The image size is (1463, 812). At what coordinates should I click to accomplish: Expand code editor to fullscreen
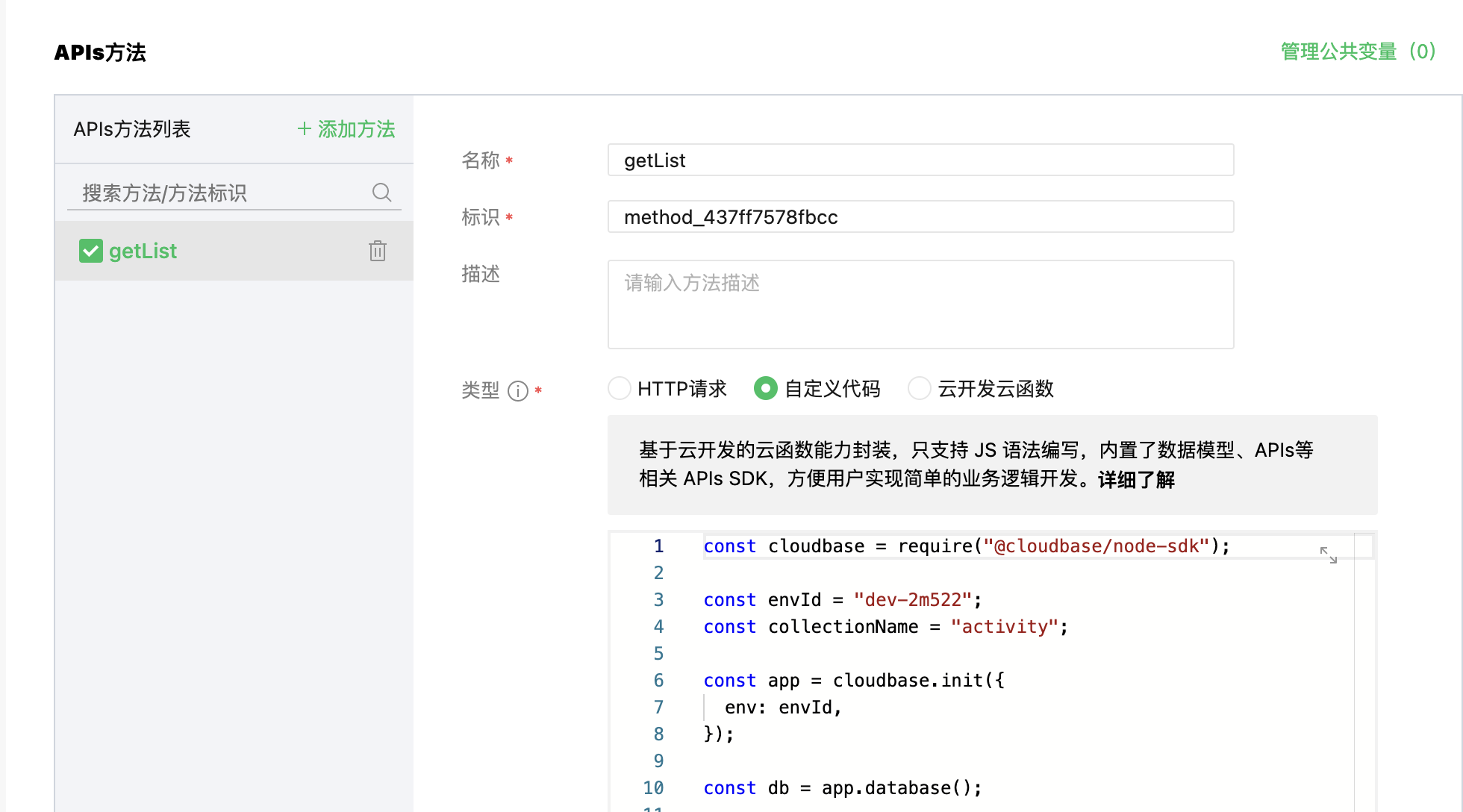coord(1328,555)
